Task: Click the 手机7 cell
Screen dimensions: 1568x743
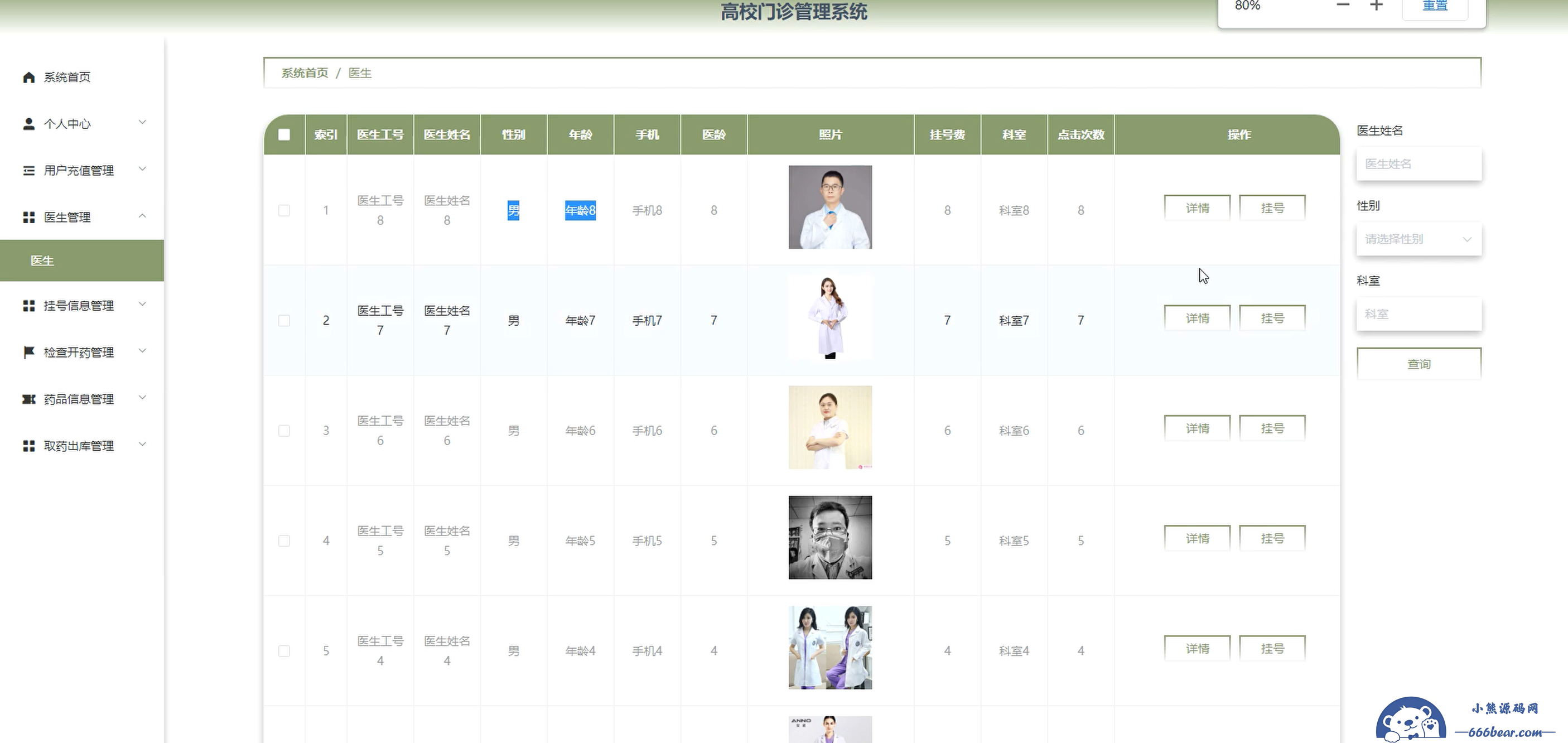Action: [647, 321]
